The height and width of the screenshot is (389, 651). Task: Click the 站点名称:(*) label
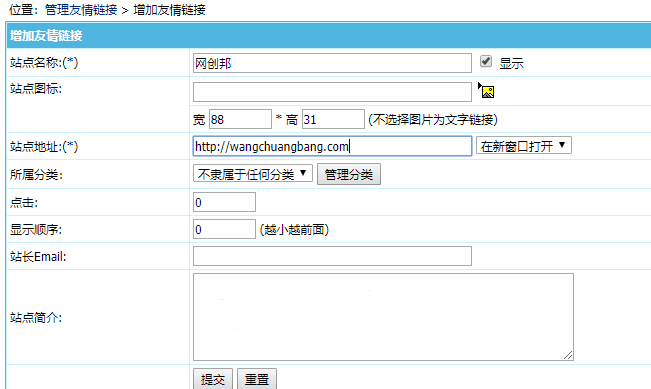[x=44, y=63]
